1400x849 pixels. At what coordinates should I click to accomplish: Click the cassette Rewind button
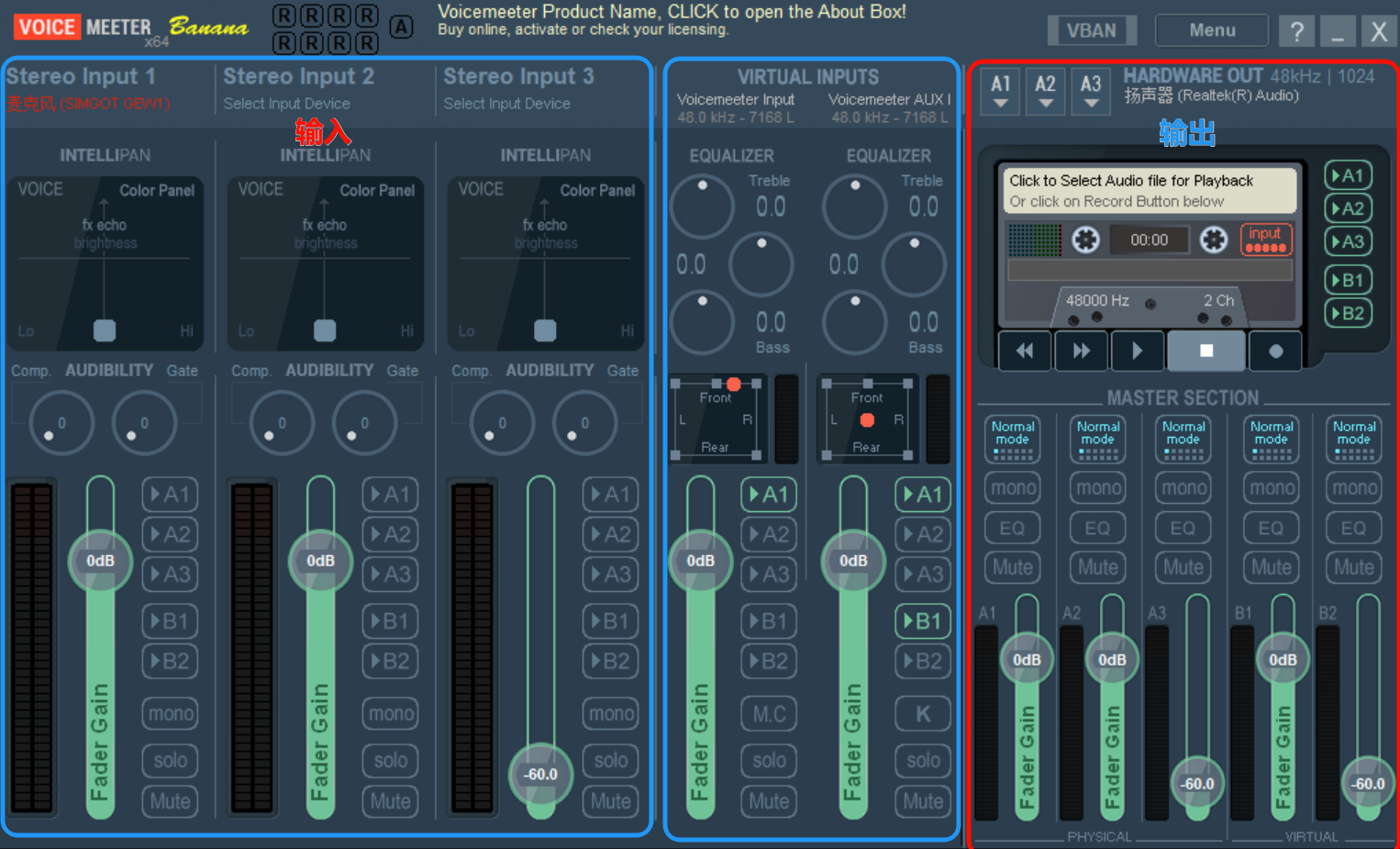pos(1024,351)
